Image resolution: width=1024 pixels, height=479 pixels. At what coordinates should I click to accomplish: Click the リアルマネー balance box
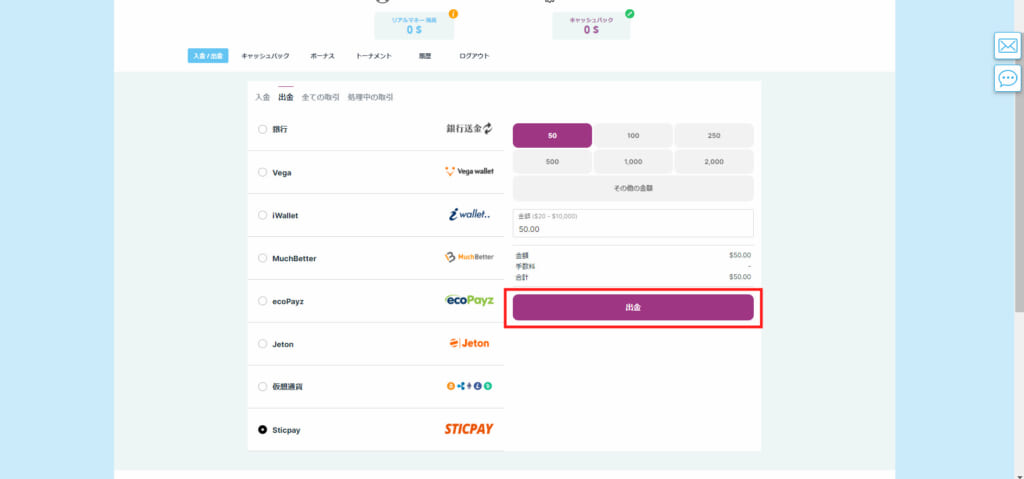(414, 25)
